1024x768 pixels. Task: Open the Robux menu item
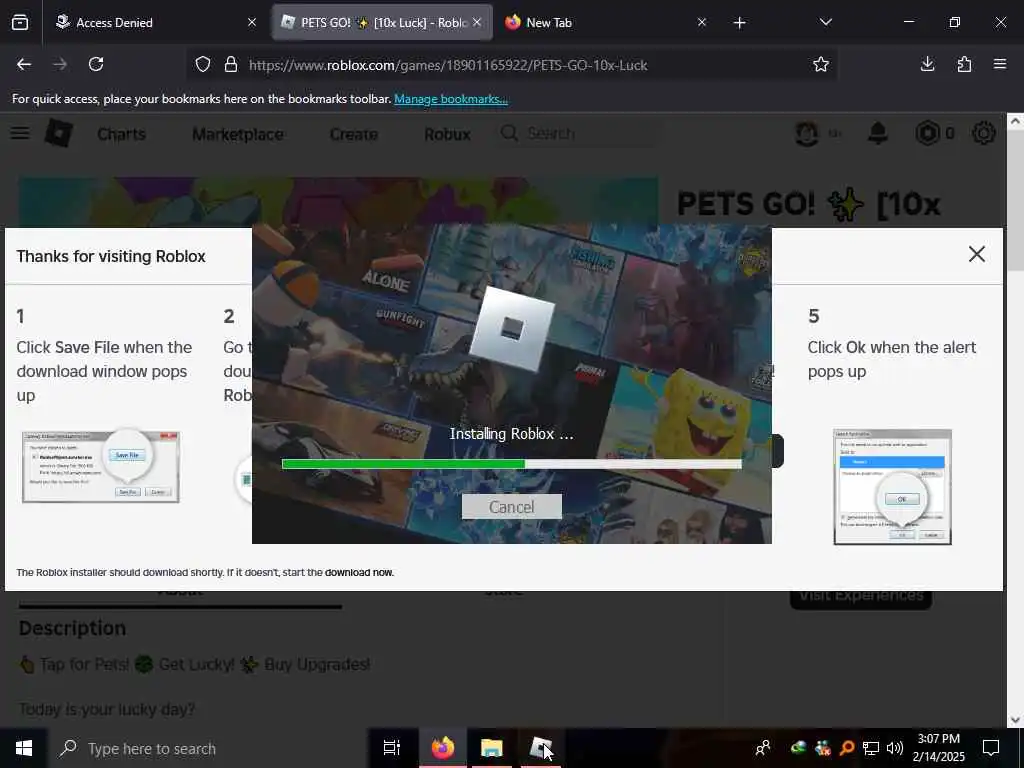click(447, 134)
